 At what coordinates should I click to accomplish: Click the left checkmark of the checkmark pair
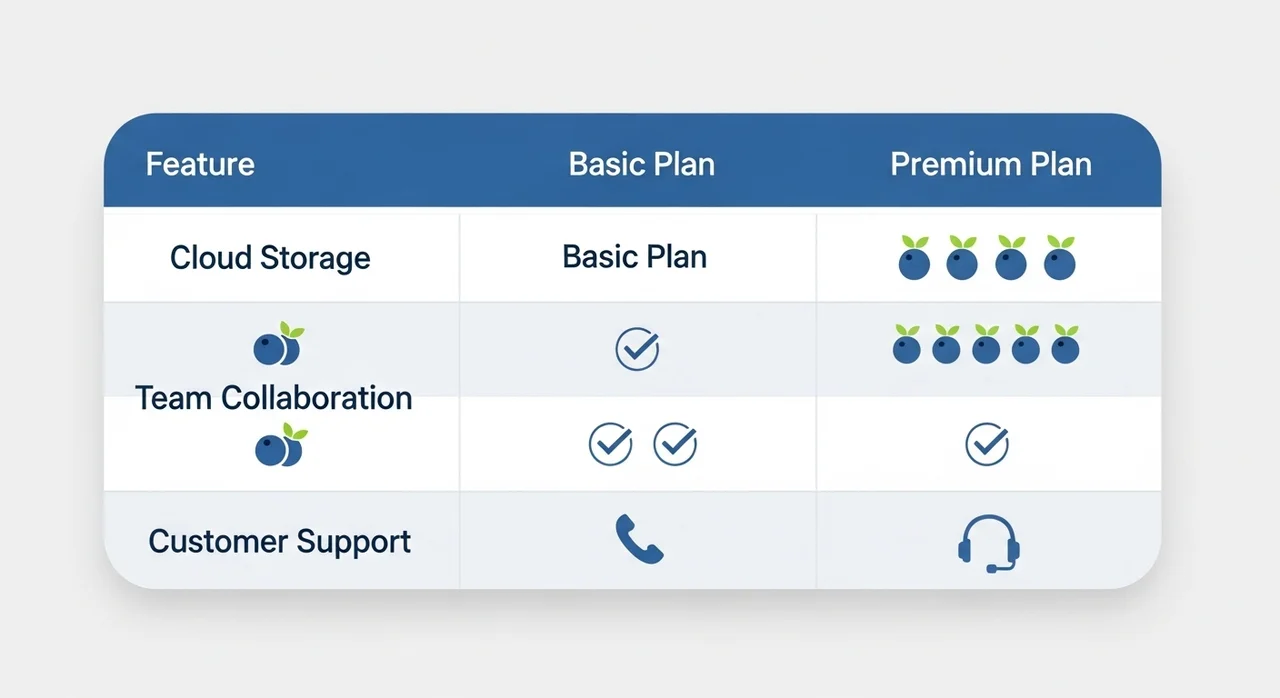(x=611, y=444)
